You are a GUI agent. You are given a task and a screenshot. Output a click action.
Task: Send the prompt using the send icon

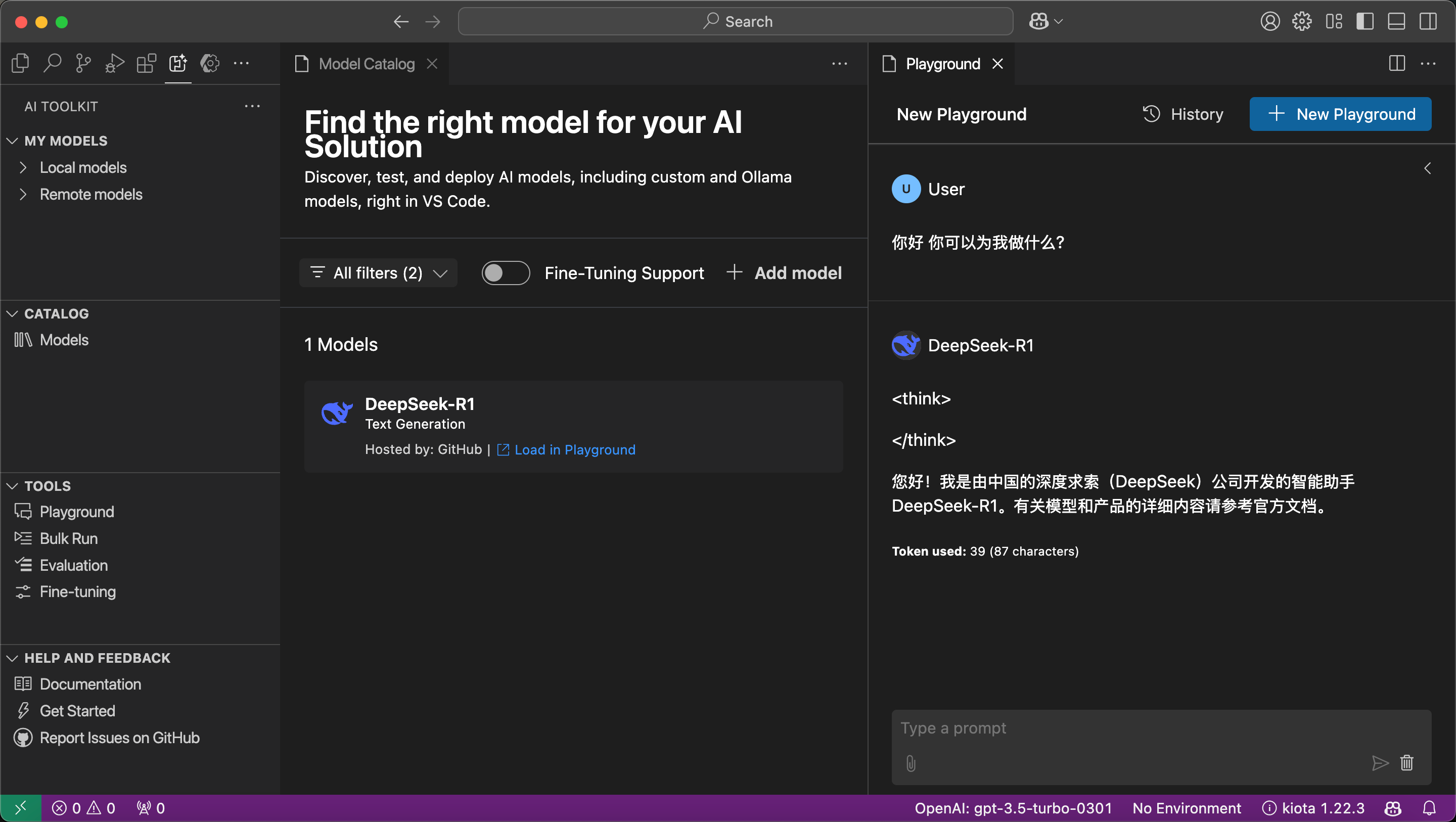coord(1380,763)
